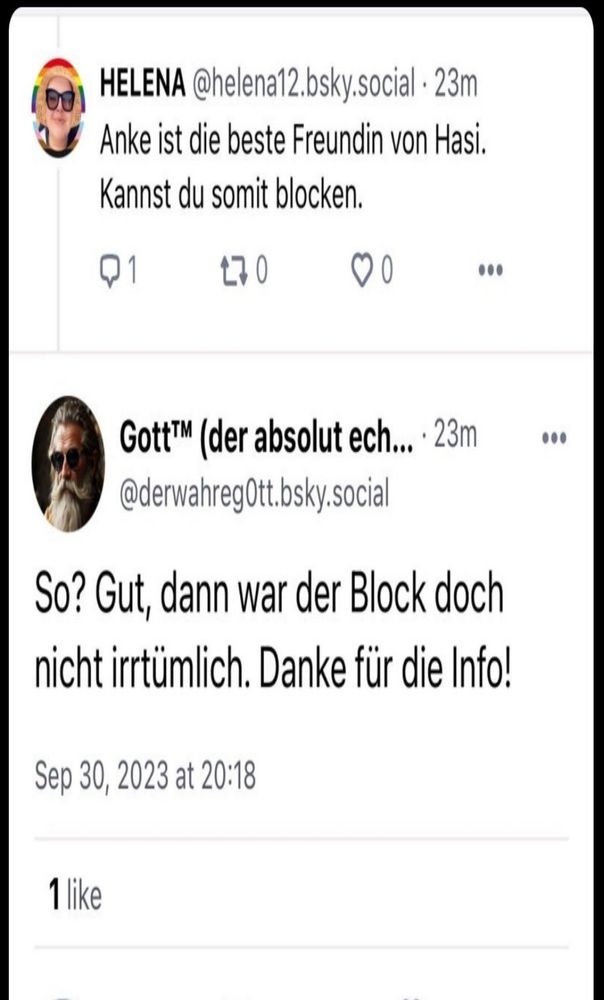Click the repost count '0' on HELENA's post
604x1000 pixels.
(x=261, y=272)
